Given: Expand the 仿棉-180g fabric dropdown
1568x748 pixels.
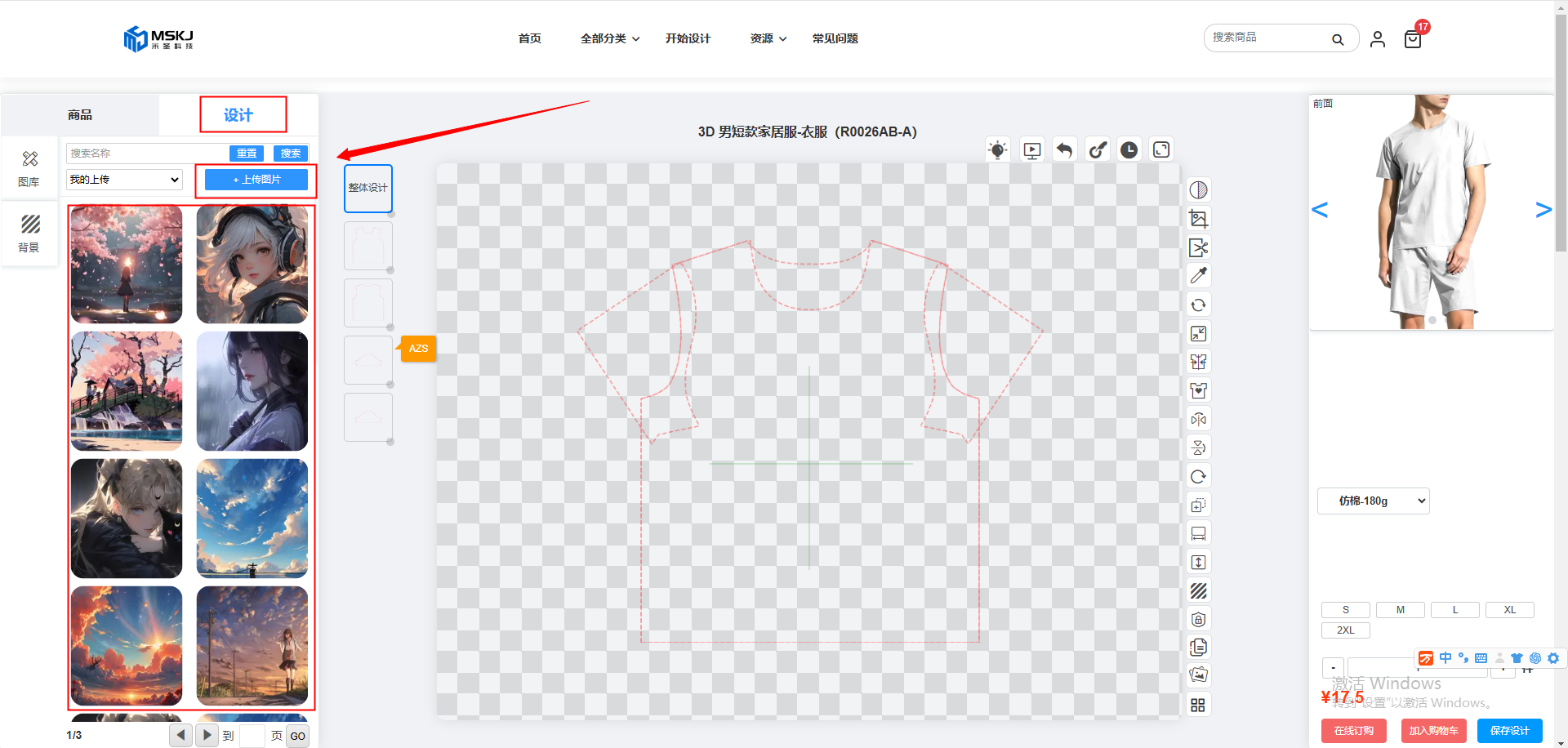Looking at the screenshot, I should (x=1373, y=501).
